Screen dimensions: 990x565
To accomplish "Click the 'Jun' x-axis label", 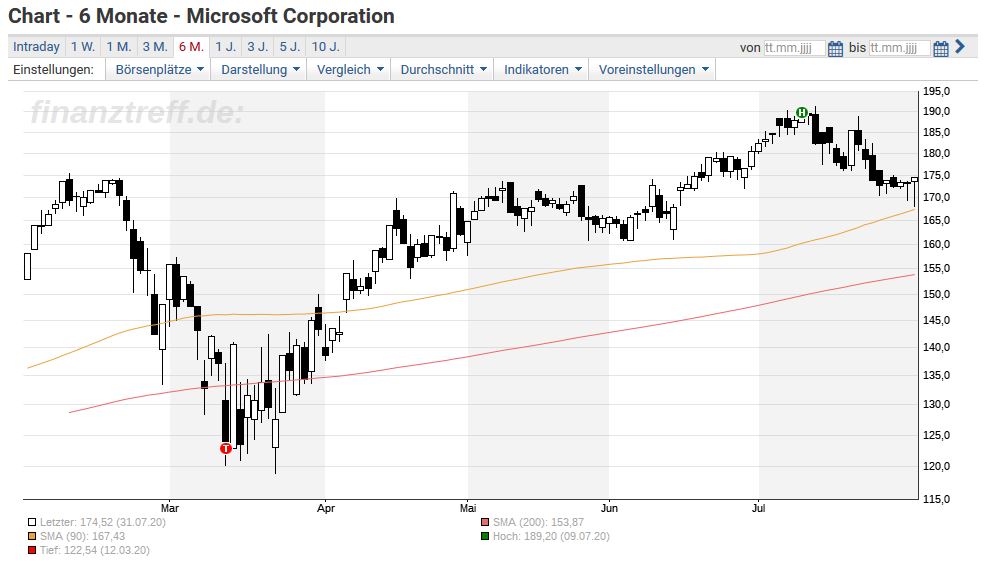I will pyautogui.click(x=609, y=508).
